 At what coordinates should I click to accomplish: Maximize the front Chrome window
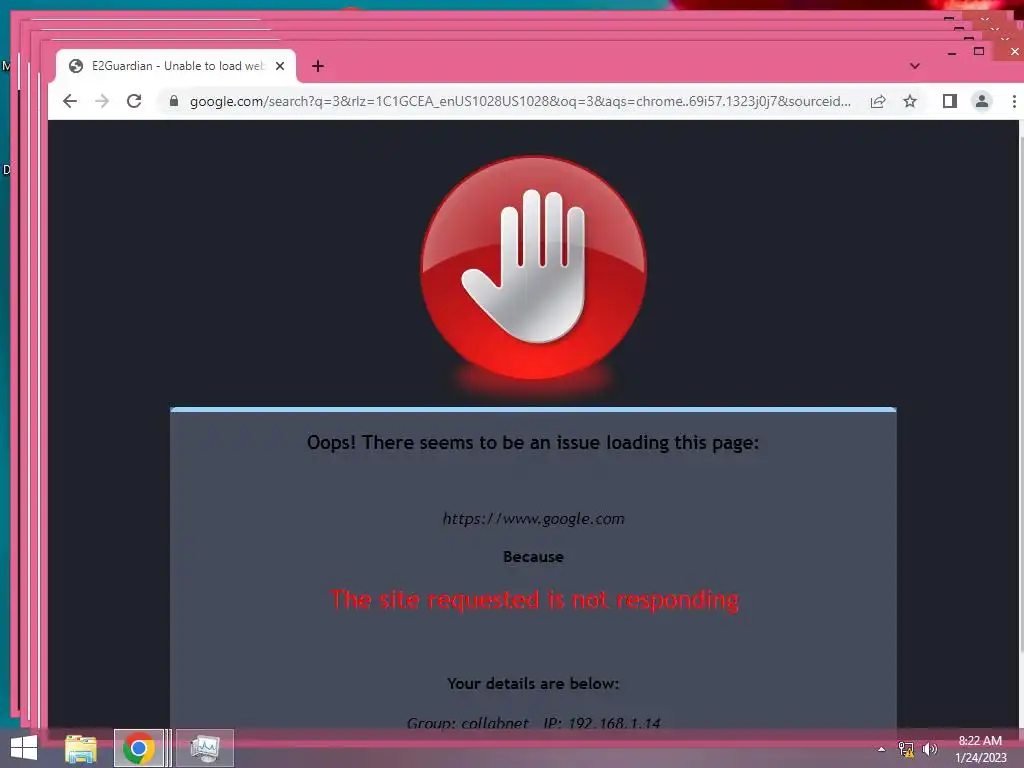click(x=978, y=51)
